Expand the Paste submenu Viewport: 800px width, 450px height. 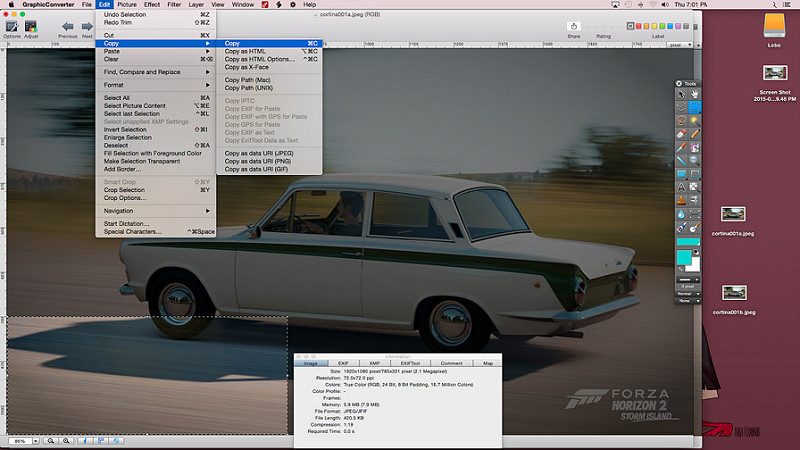156,51
